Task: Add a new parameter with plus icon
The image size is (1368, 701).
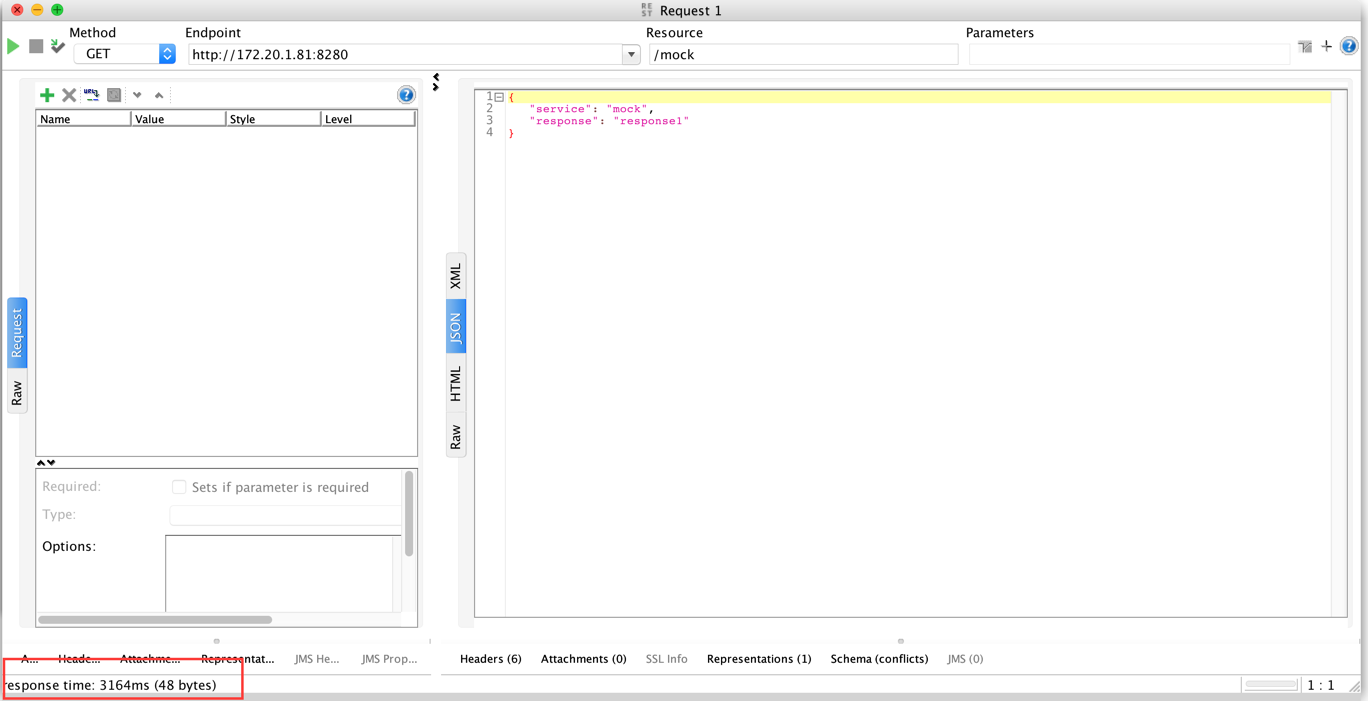Action: (47, 95)
